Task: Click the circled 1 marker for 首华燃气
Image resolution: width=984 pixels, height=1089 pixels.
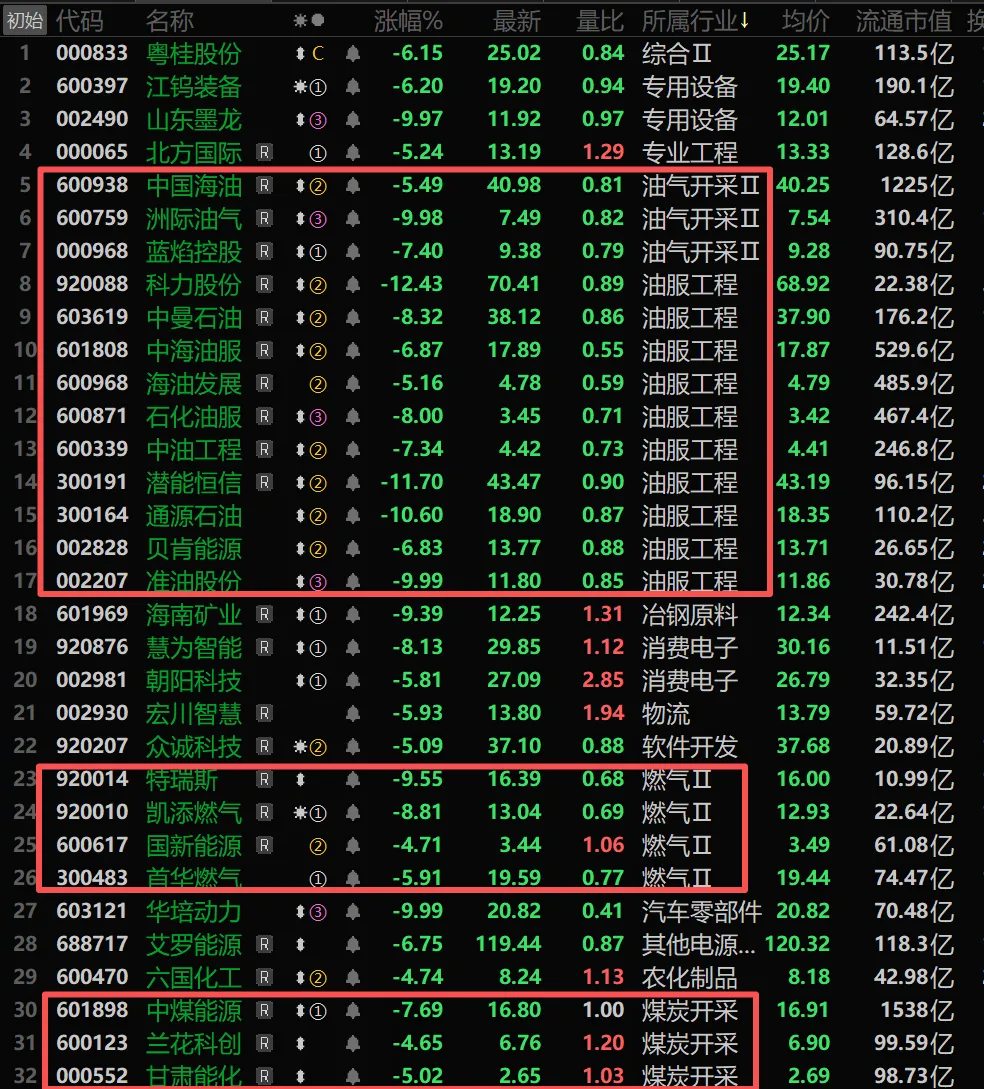Action: click(x=318, y=879)
